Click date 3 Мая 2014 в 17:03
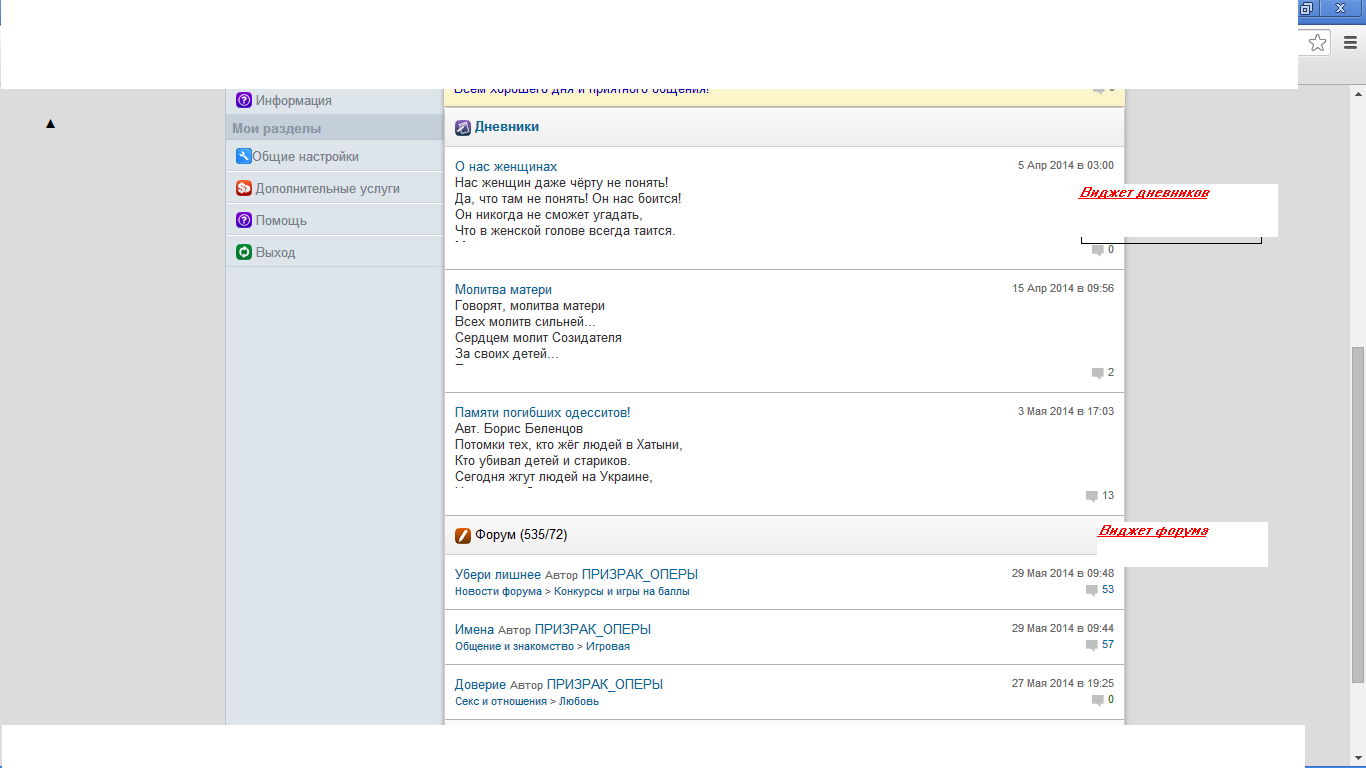 point(1066,411)
